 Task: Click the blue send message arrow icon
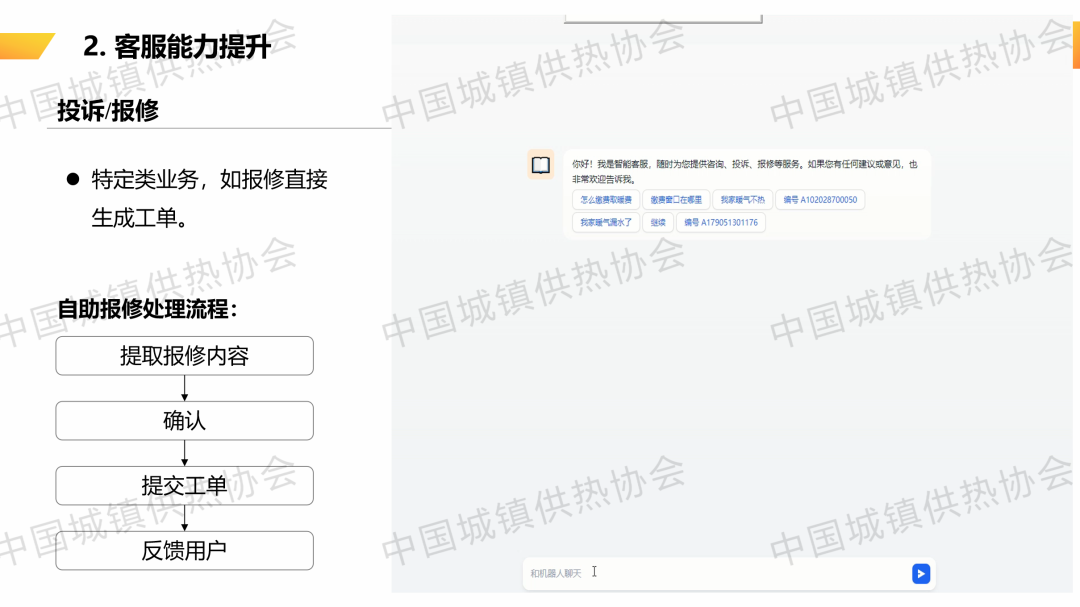921,573
